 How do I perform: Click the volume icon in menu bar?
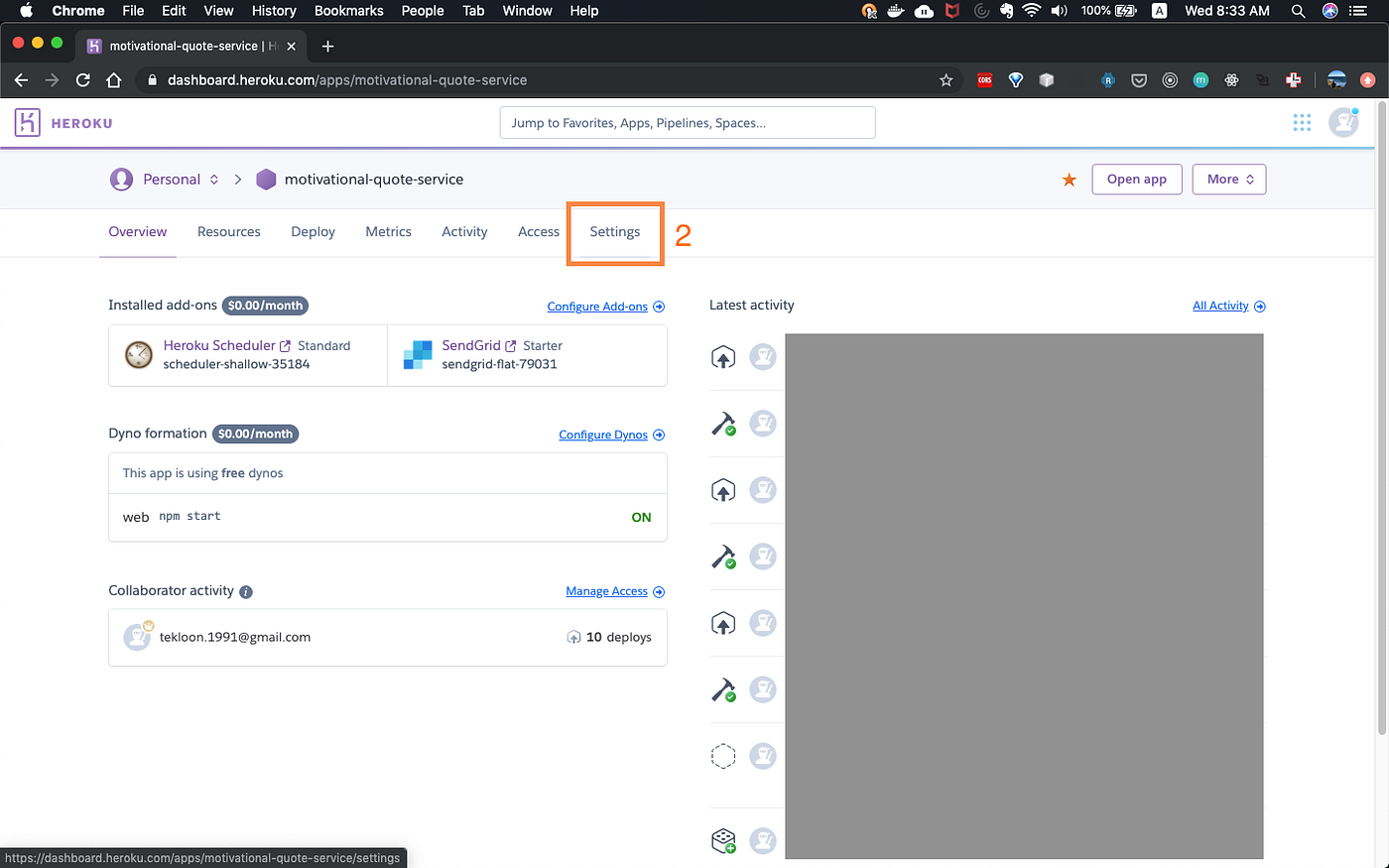point(1059,11)
